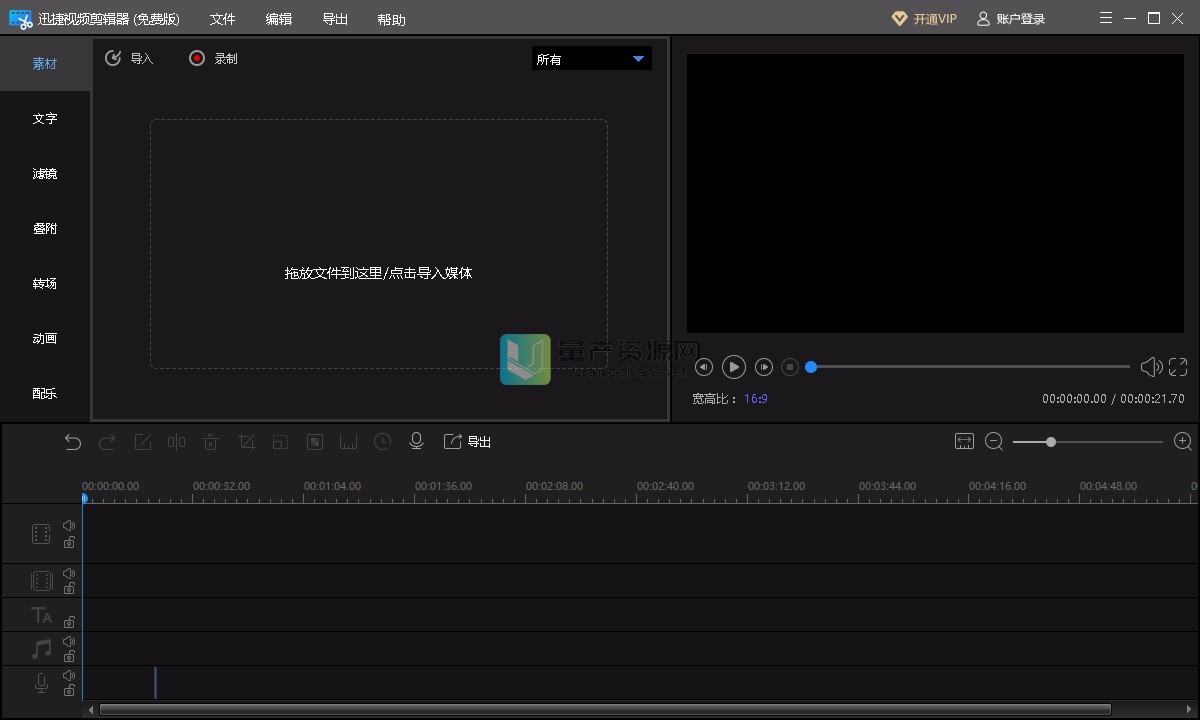This screenshot has width=1200, height=720.
Task: Open the hamburger settings menu in title bar
Action: coord(1105,18)
